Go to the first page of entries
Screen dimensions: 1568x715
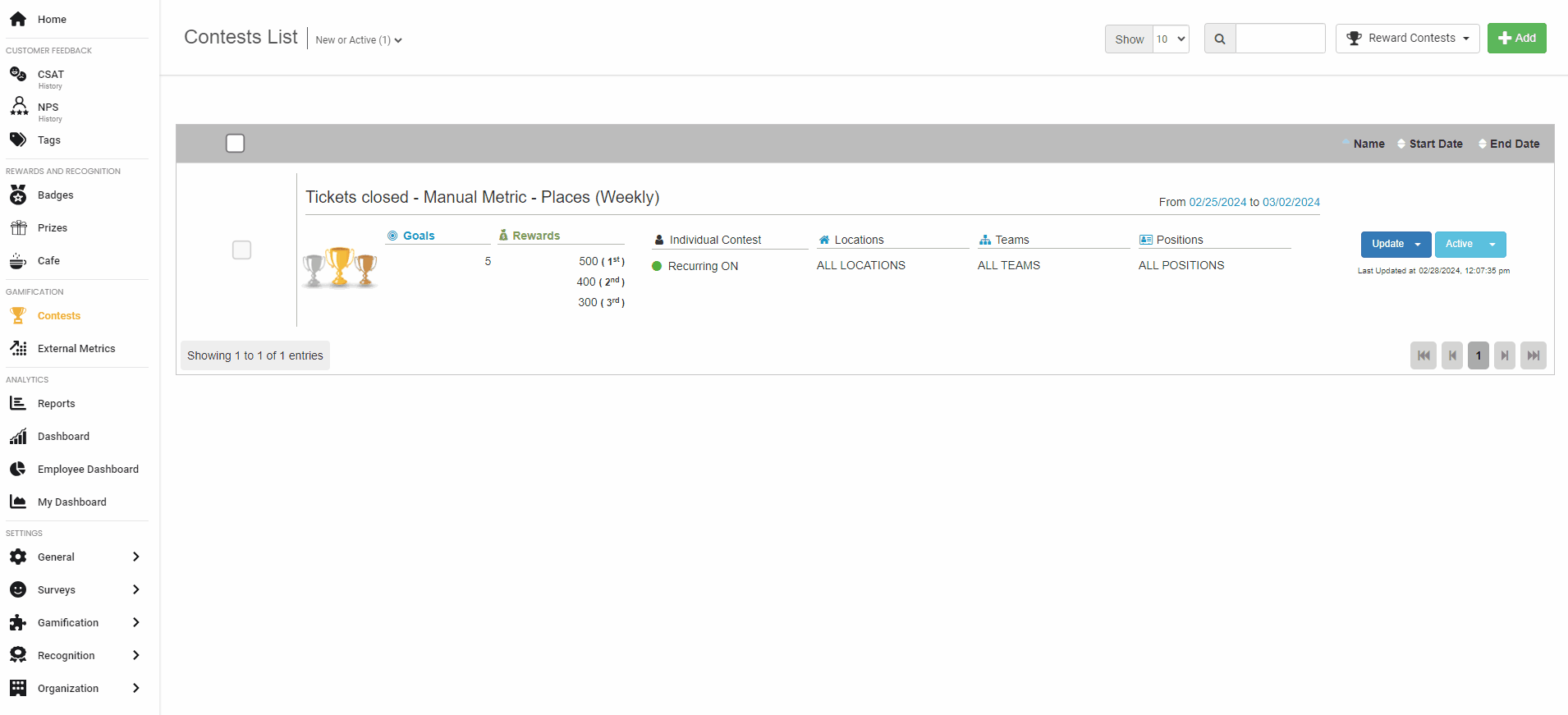(1424, 355)
